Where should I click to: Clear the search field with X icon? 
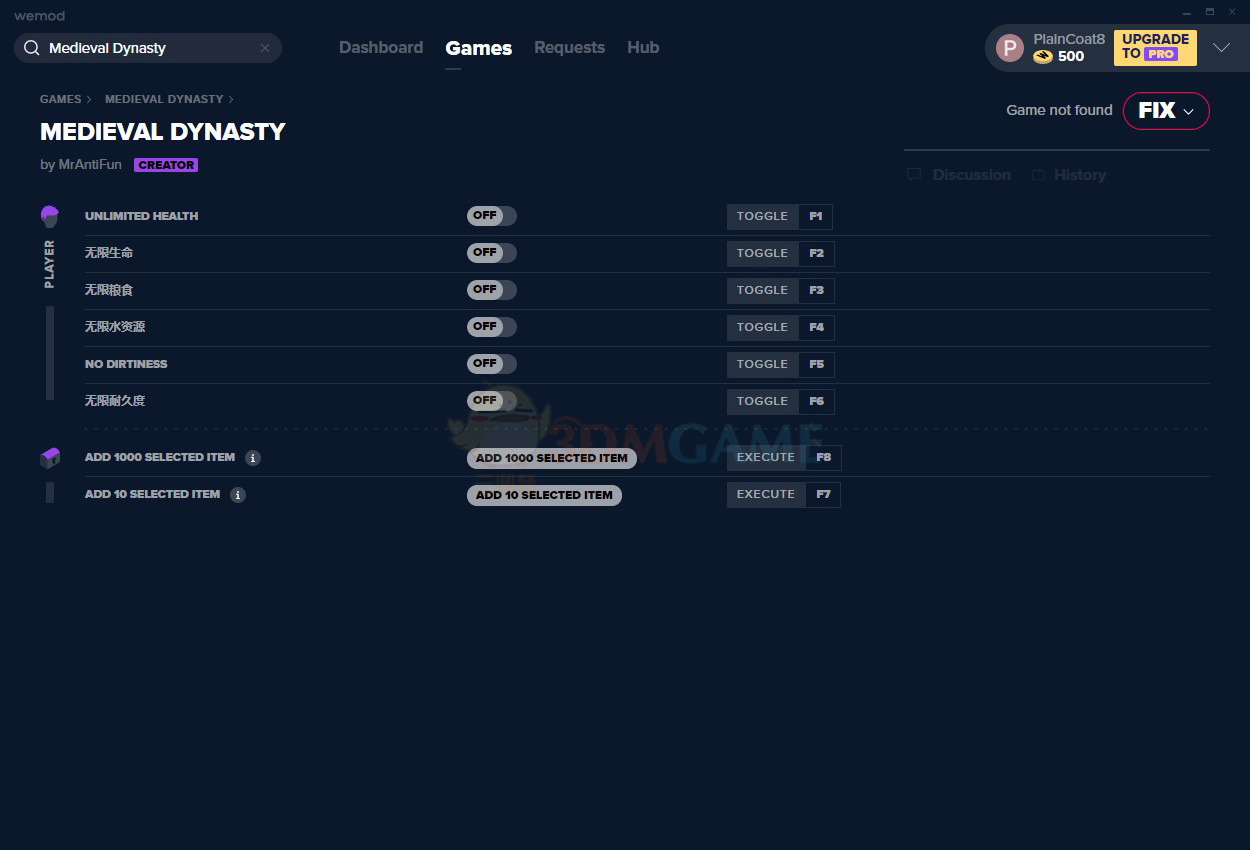tap(265, 48)
